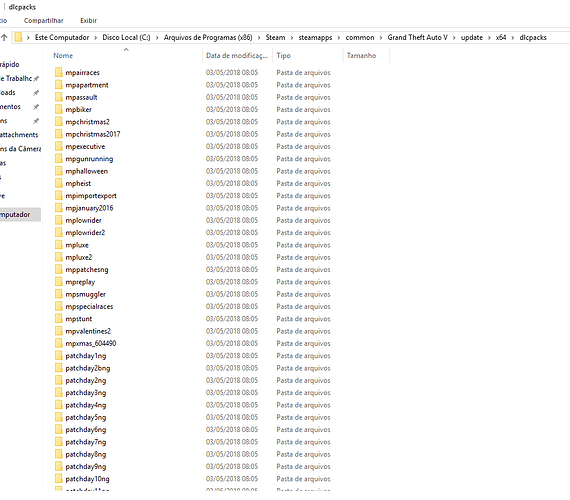Open the Compartilhar ribbon tab
Screen dimensions: 570x500
(44, 20)
